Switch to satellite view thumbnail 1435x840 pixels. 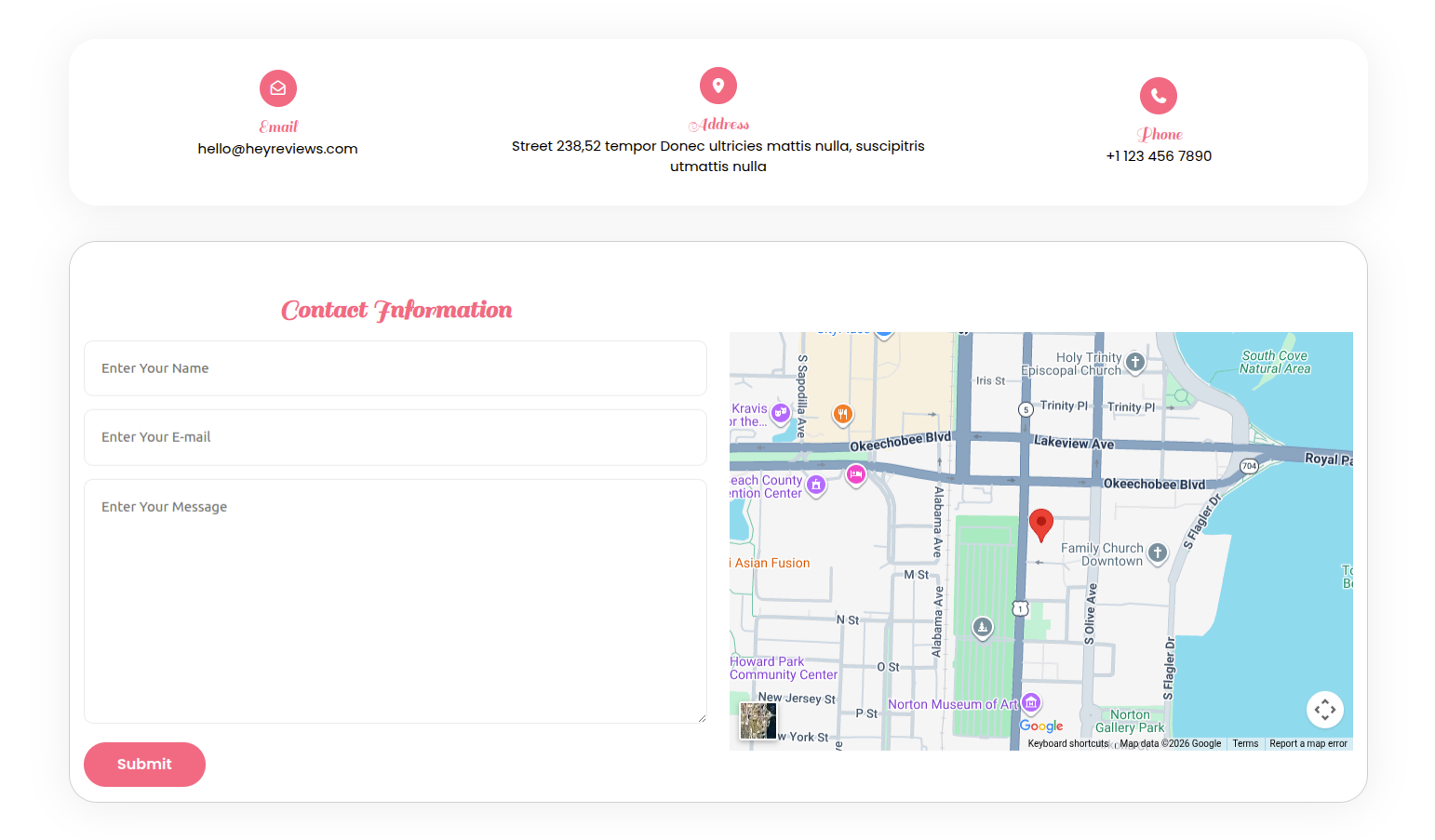(x=758, y=721)
